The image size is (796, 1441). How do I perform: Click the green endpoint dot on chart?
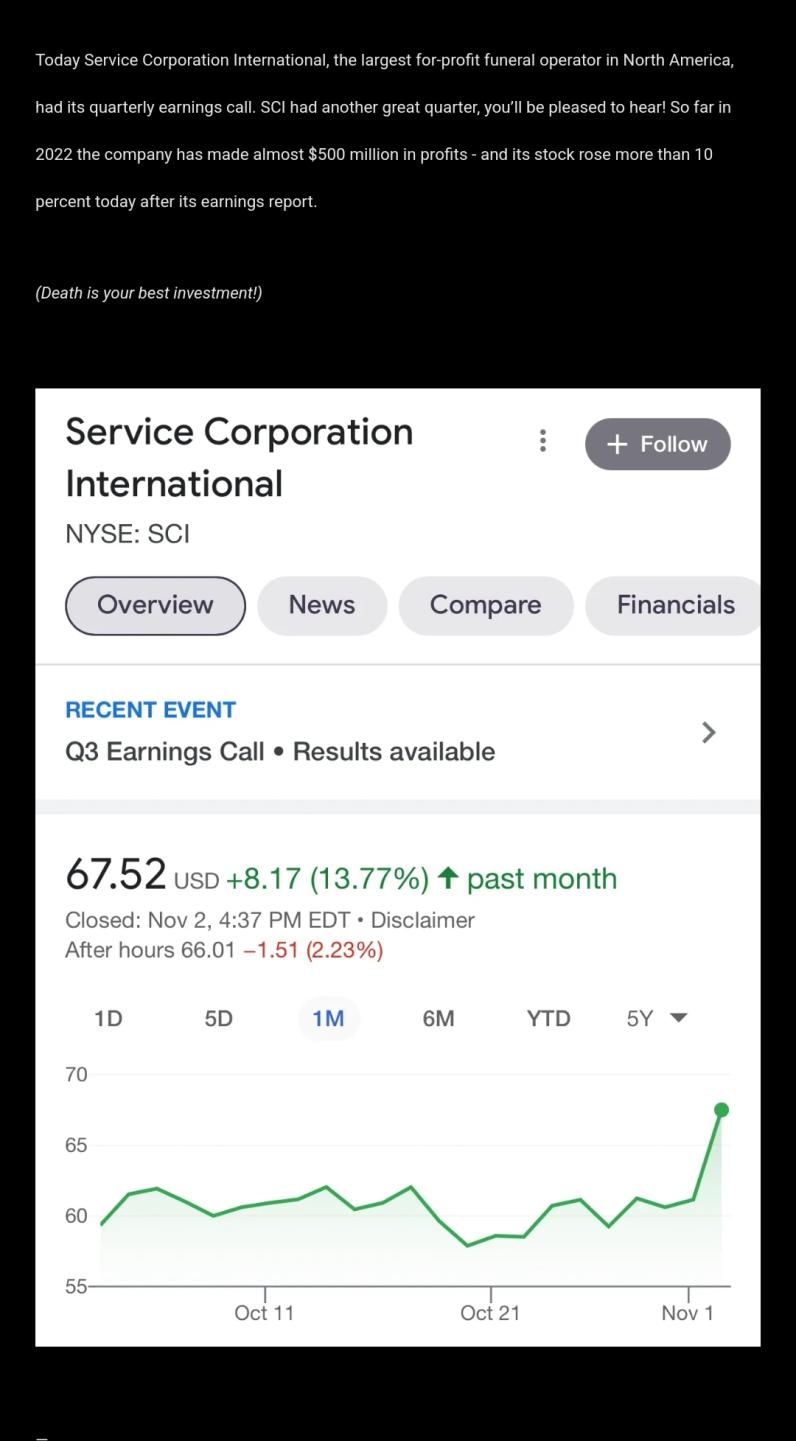click(x=721, y=1110)
